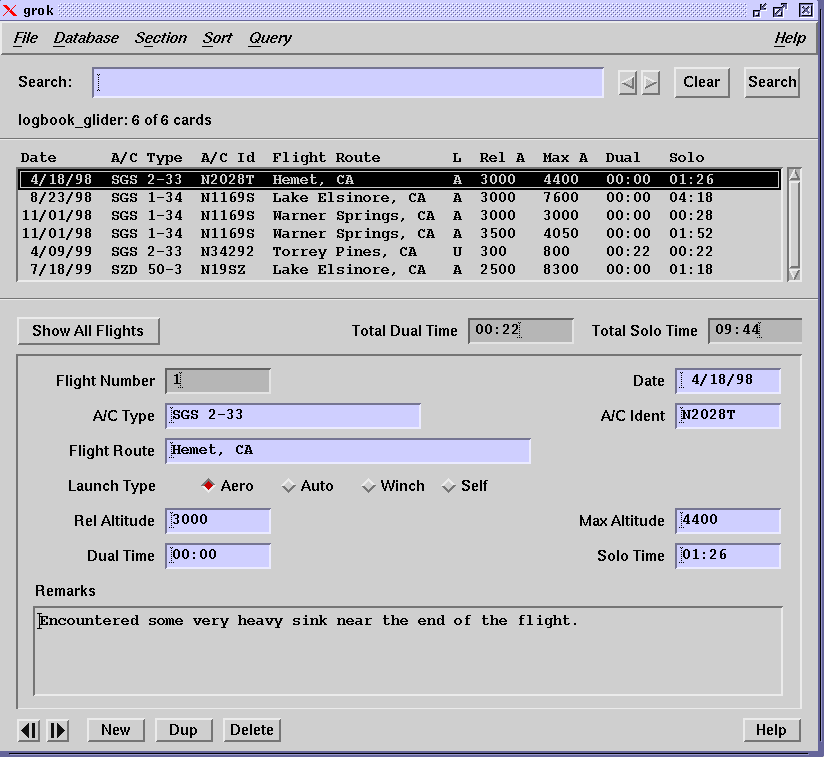The height and width of the screenshot is (757, 824).
Task: Click the Total Dual Time field 00:22
Action: [x=521, y=331]
